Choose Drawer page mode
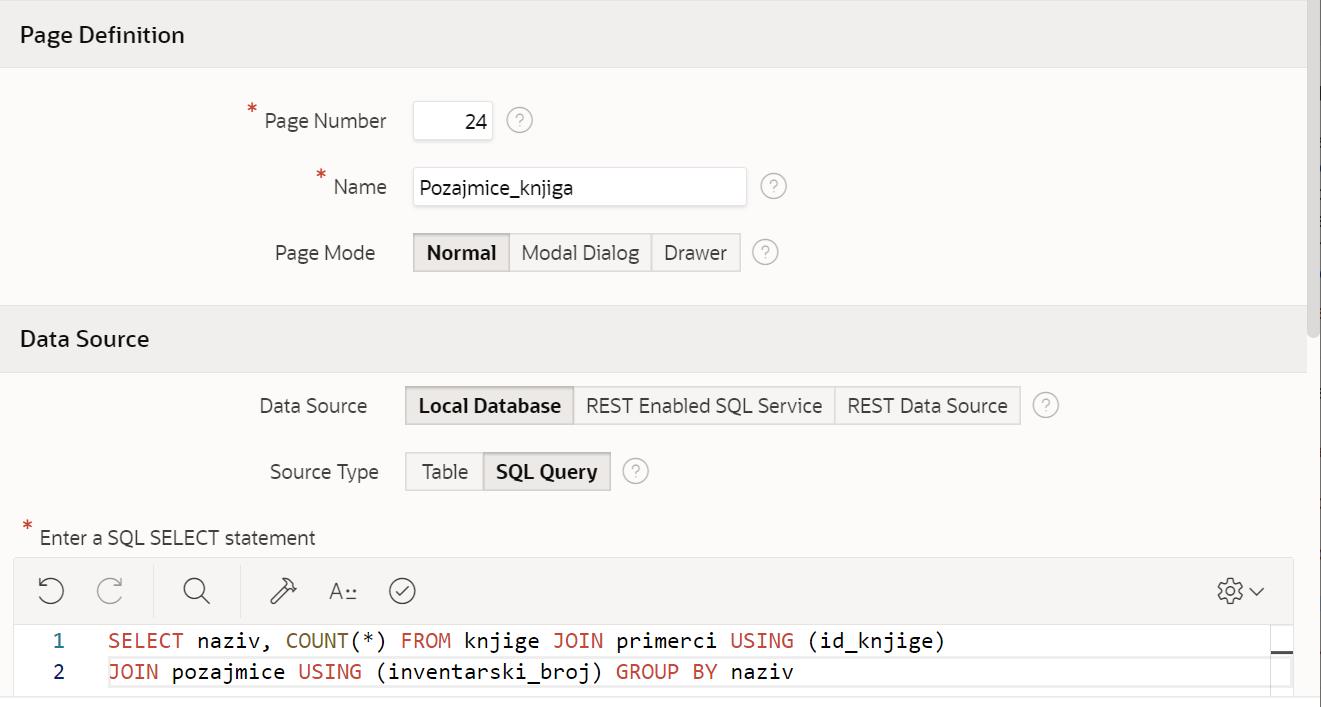 point(695,253)
